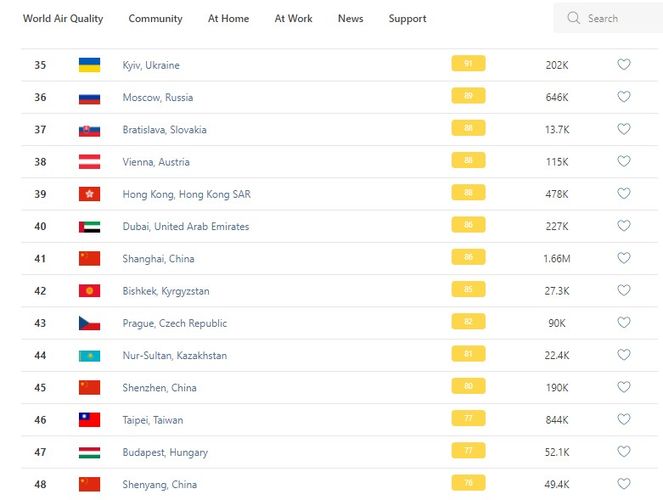The height and width of the screenshot is (500, 663).
Task: Click the Kyrgyzstan flag icon
Action: coord(89,291)
